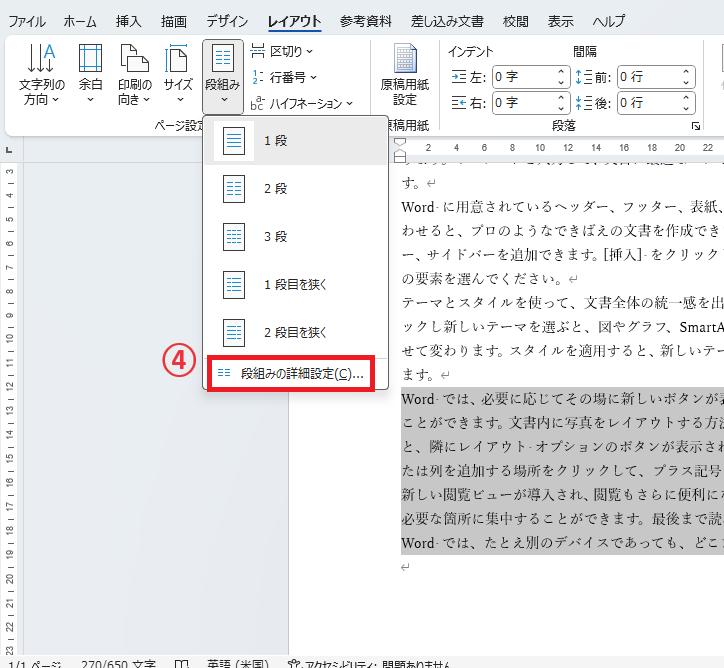724x668 pixels.
Task: Click the アクセシビリティ status indicator
Action: click(x=368, y=664)
